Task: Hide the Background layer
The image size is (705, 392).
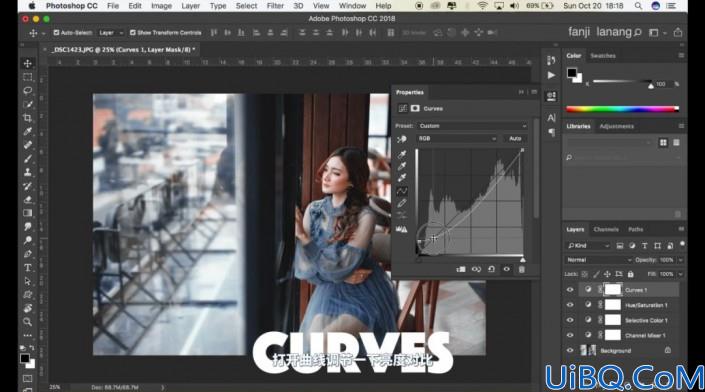Action: tap(570, 351)
